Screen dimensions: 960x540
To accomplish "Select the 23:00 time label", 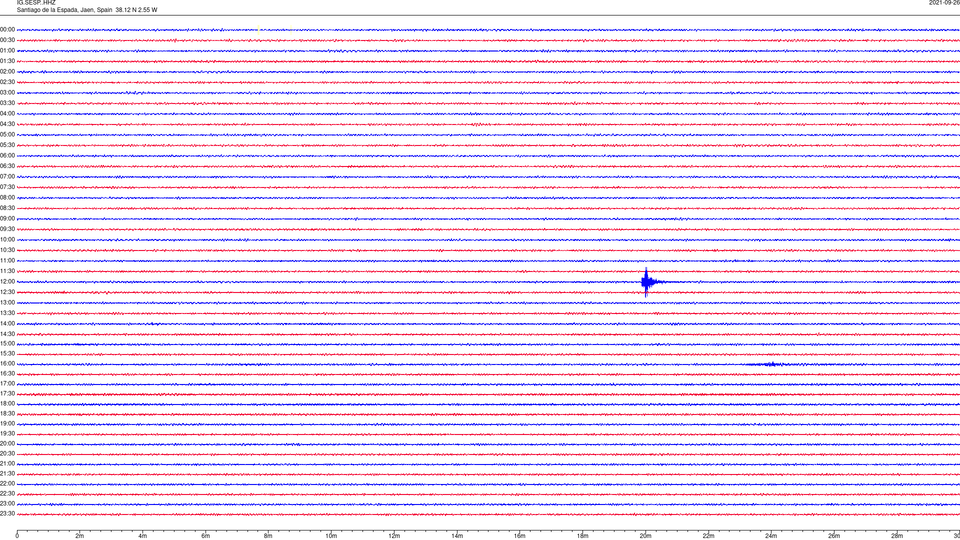I will point(7,504).
